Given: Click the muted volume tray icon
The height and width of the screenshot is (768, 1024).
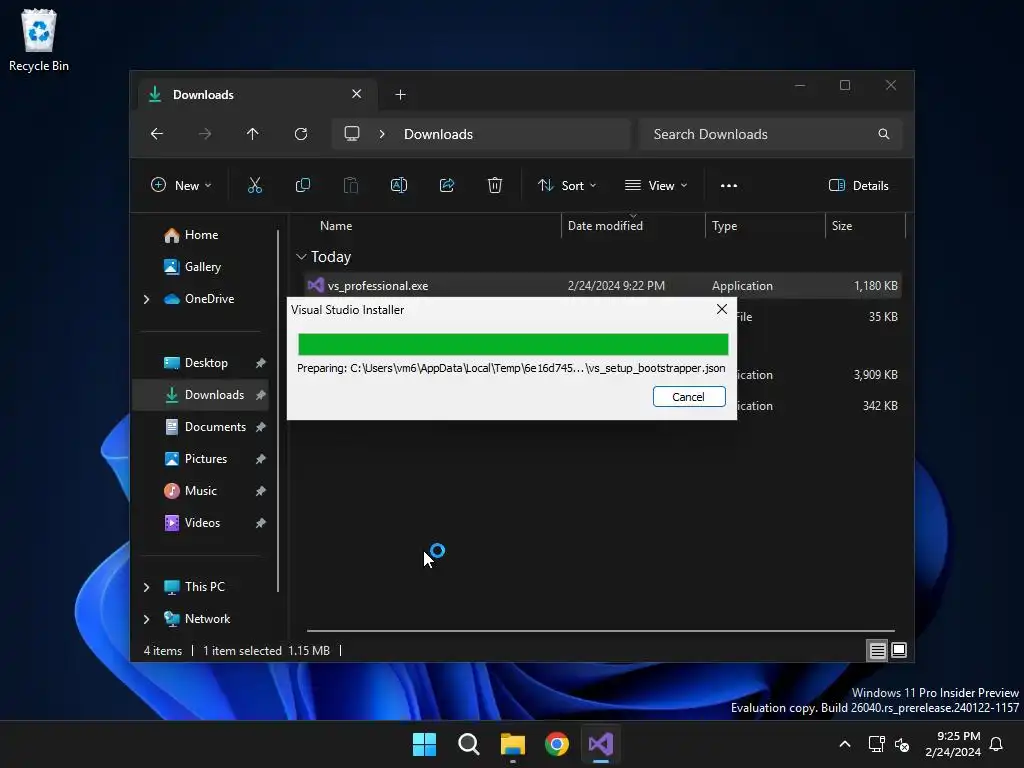Looking at the screenshot, I should tap(902, 744).
